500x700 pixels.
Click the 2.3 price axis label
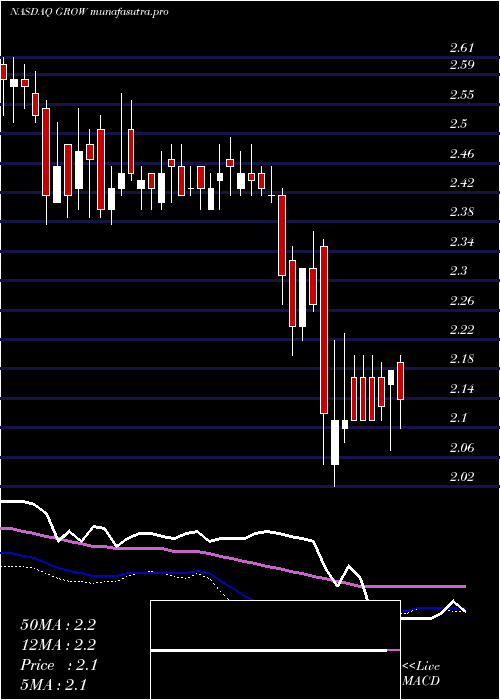(x=459, y=271)
